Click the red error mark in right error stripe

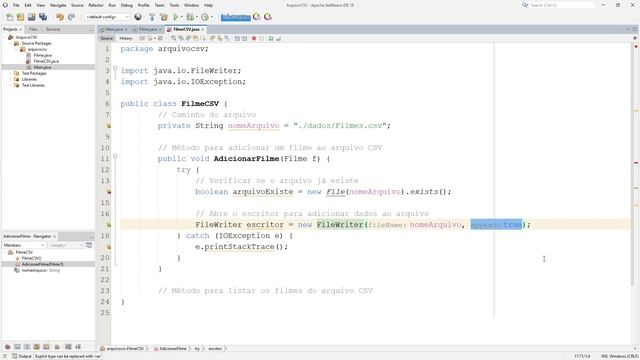[636, 163]
